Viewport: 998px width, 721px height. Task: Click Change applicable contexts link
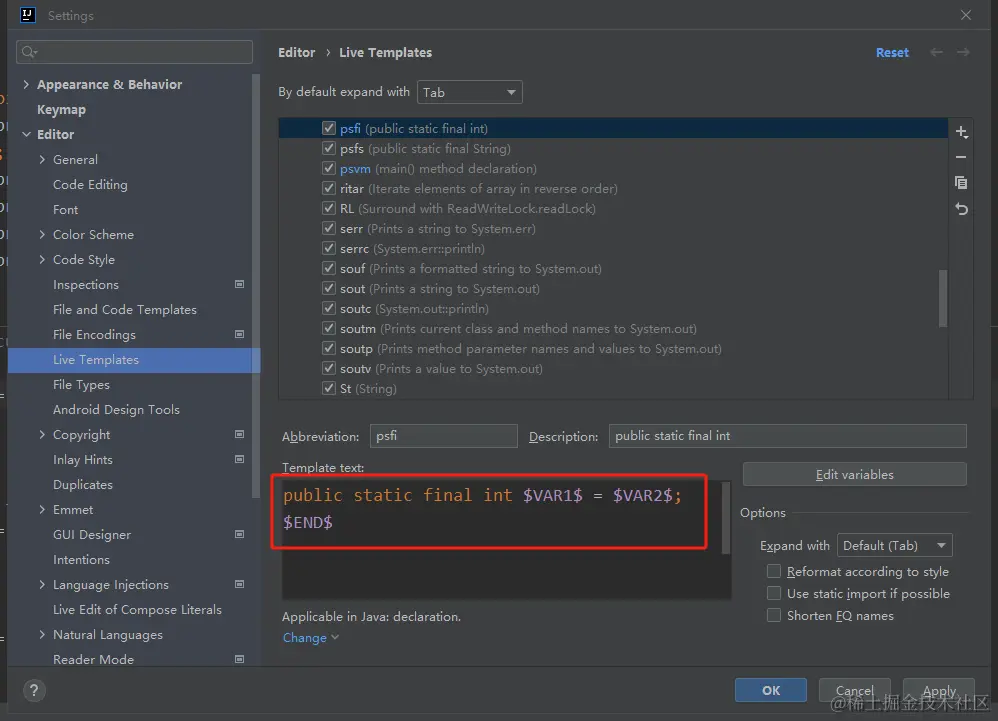(311, 638)
